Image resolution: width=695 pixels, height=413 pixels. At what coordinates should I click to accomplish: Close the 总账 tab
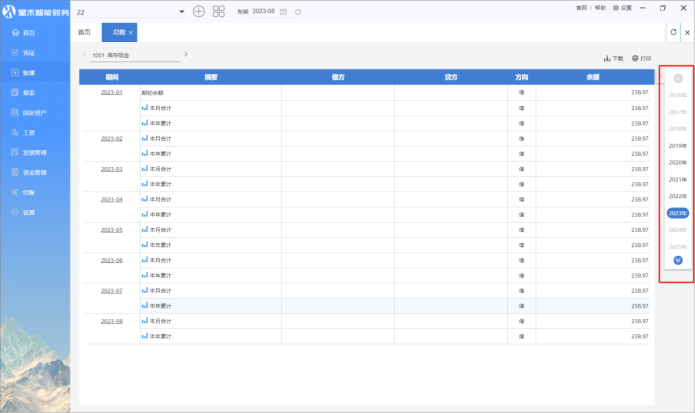[x=130, y=33]
